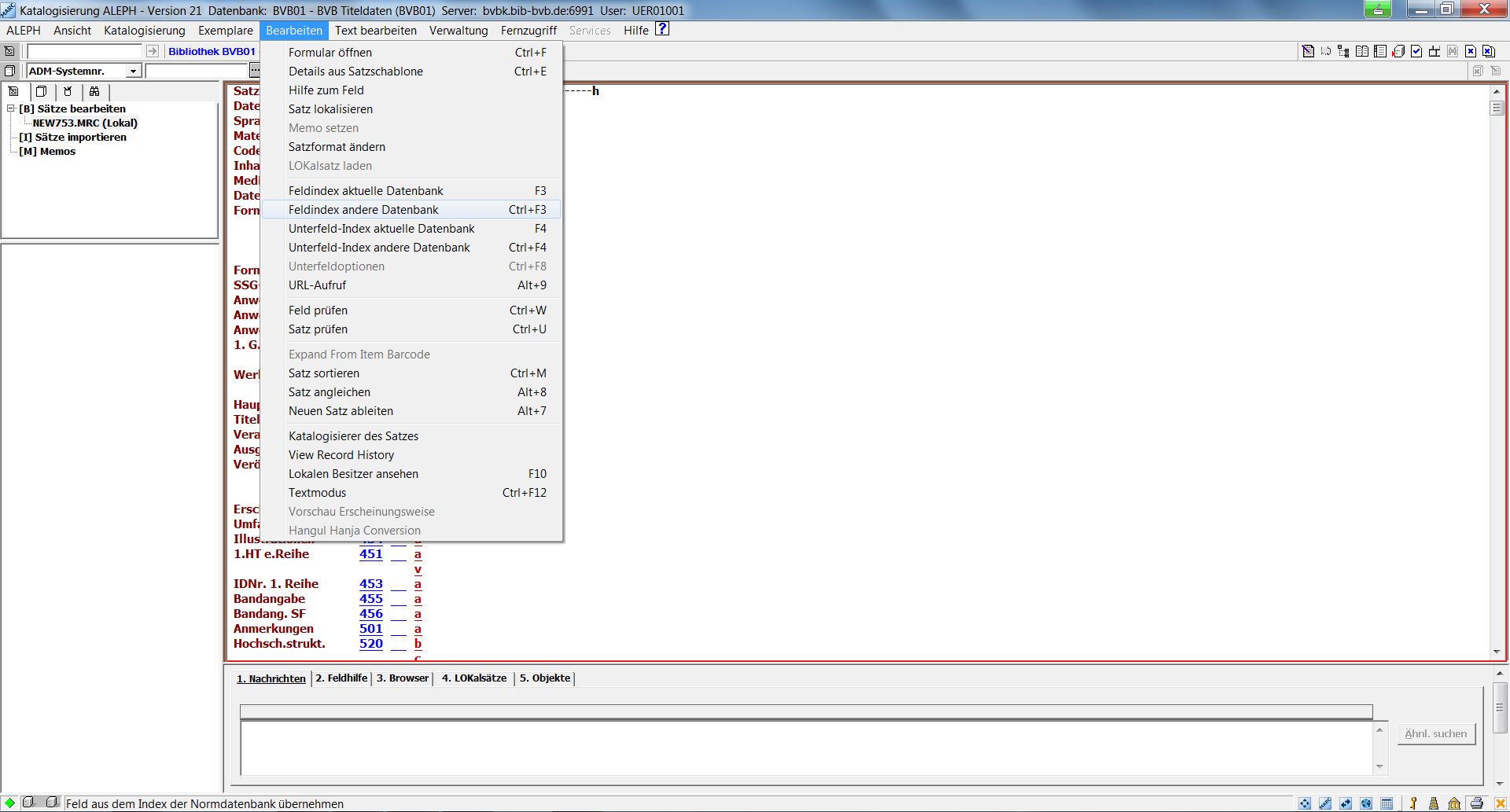Select 'Satz prüfen' menu entry
1510x812 pixels.
coord(318,329)
